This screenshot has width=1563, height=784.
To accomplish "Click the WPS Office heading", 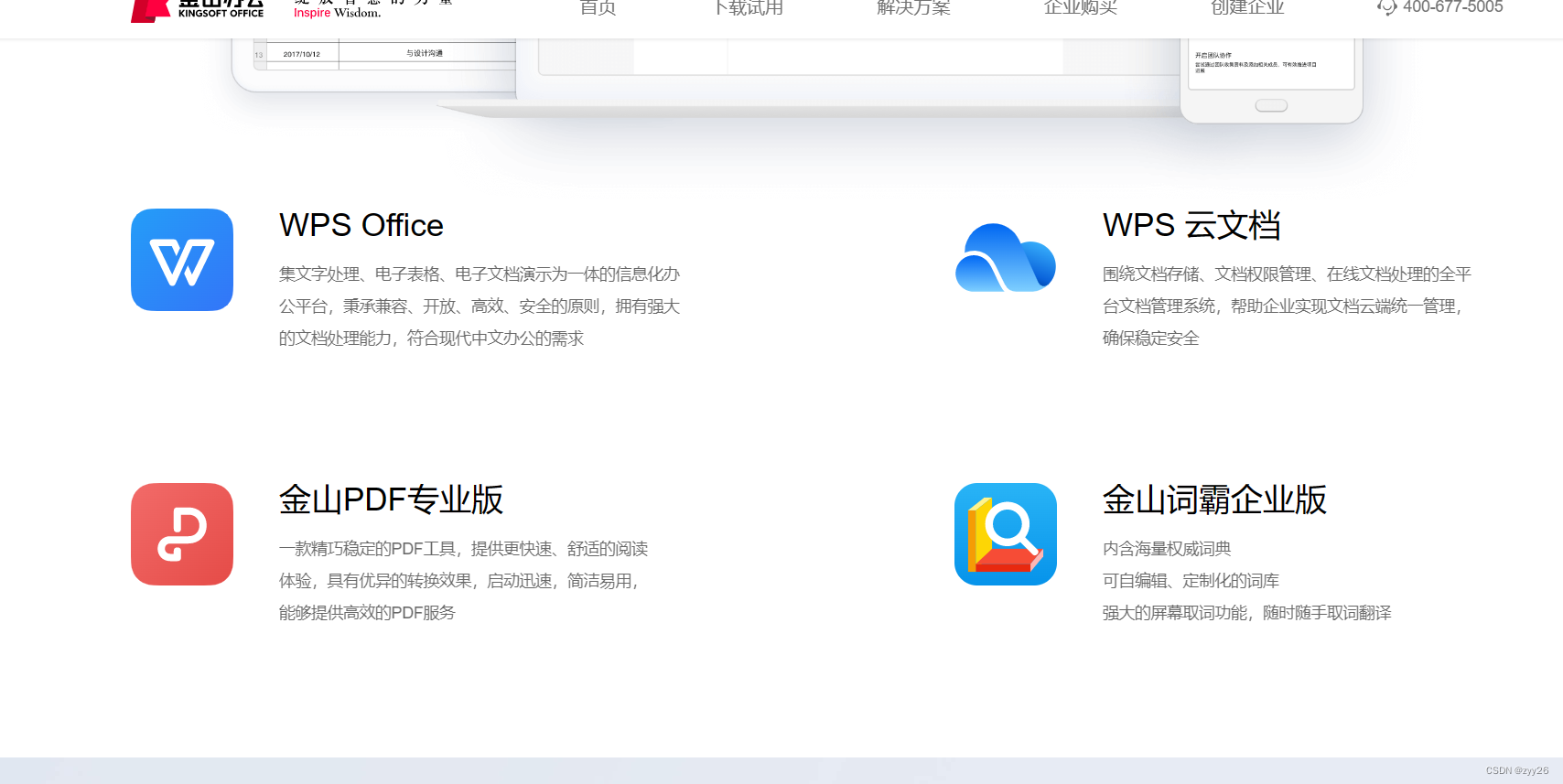I will (361, 225).
